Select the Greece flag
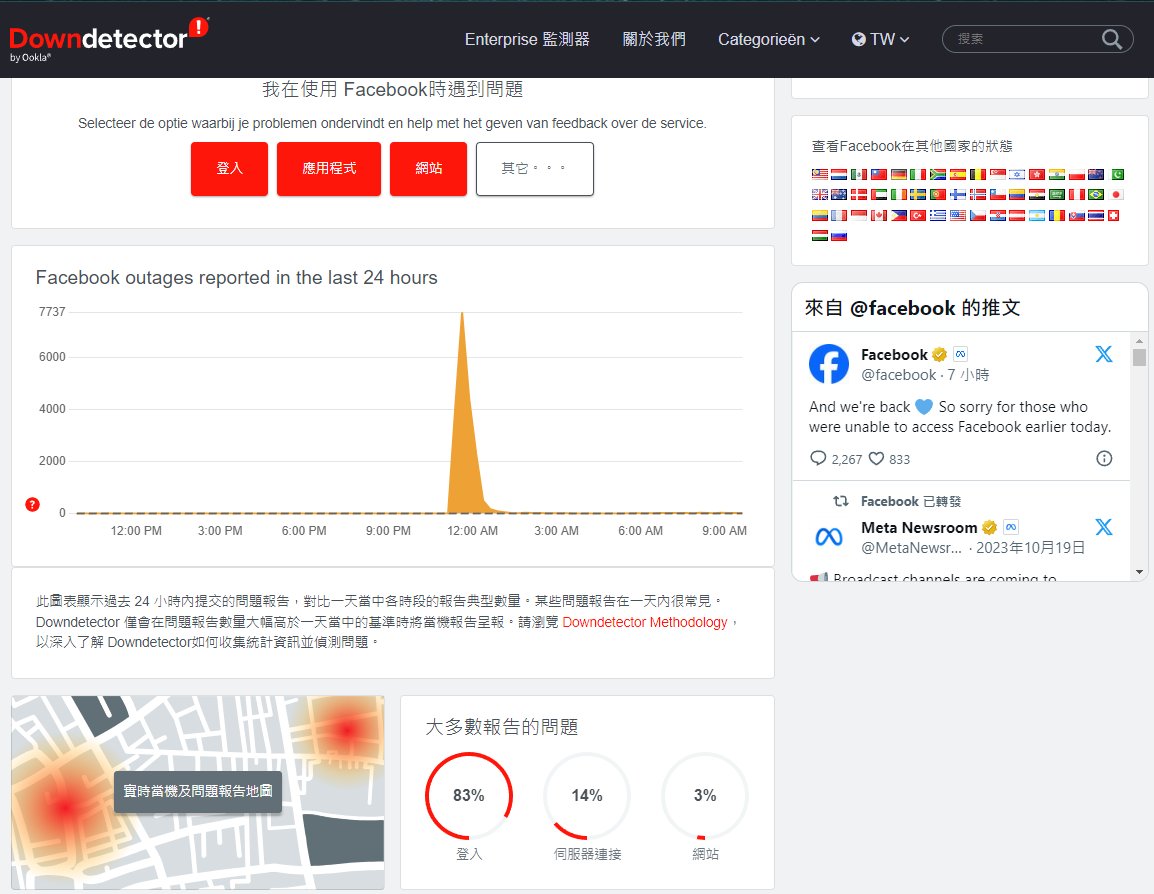Screen dimensions: 1154x894 click(x=938, y=216)
